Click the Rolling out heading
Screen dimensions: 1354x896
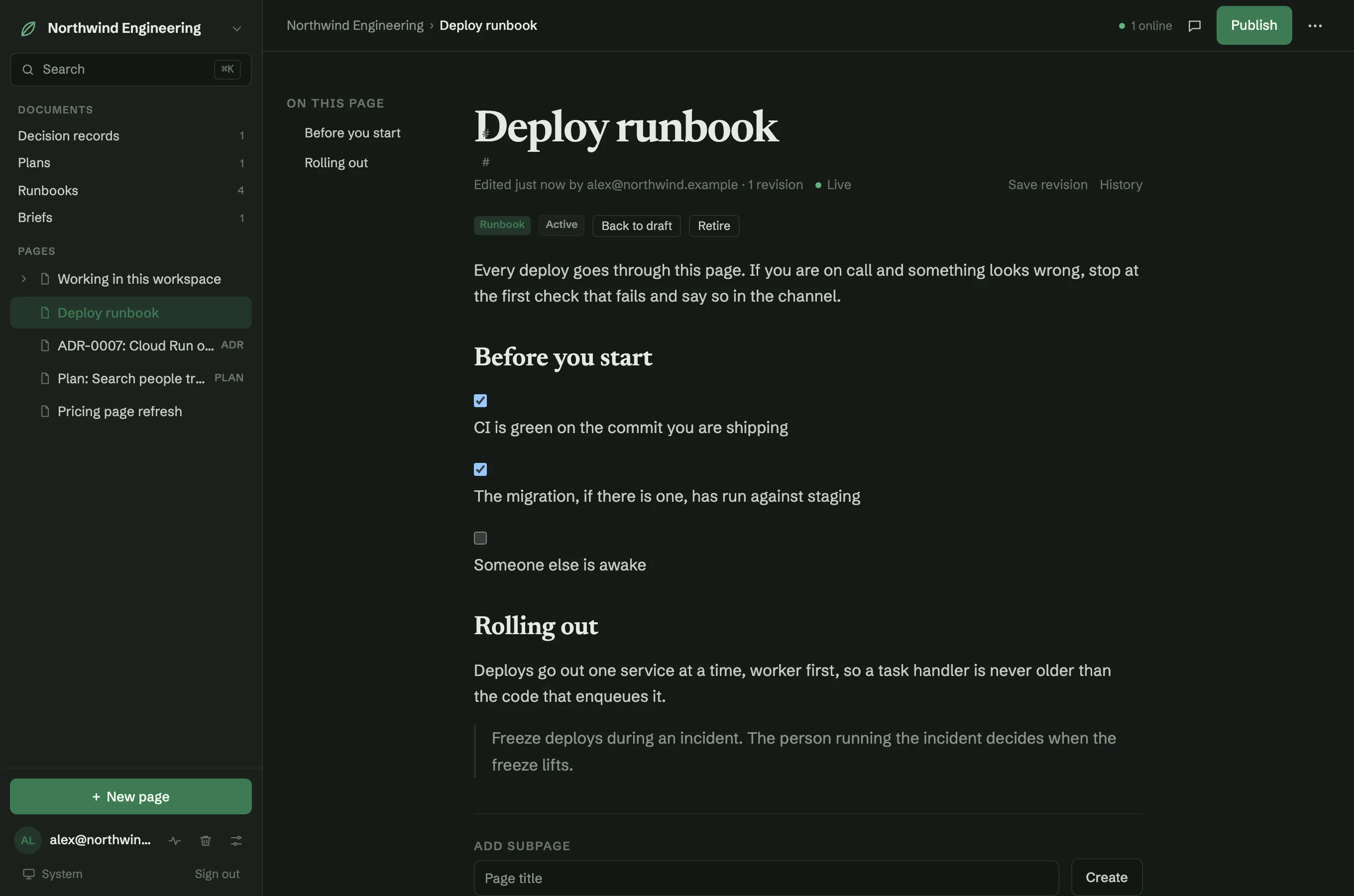pyautogui.click(x=535, y=626)
